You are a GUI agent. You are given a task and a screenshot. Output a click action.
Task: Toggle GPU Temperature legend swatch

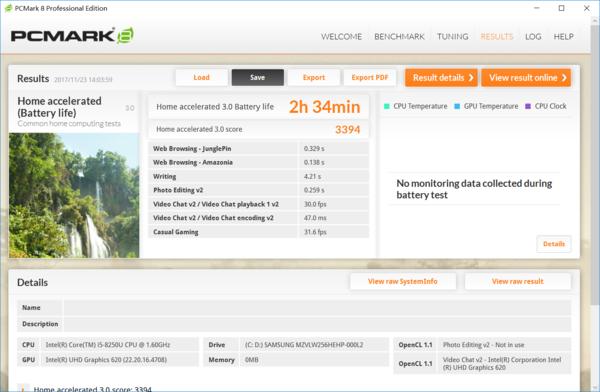click(457, 106)
